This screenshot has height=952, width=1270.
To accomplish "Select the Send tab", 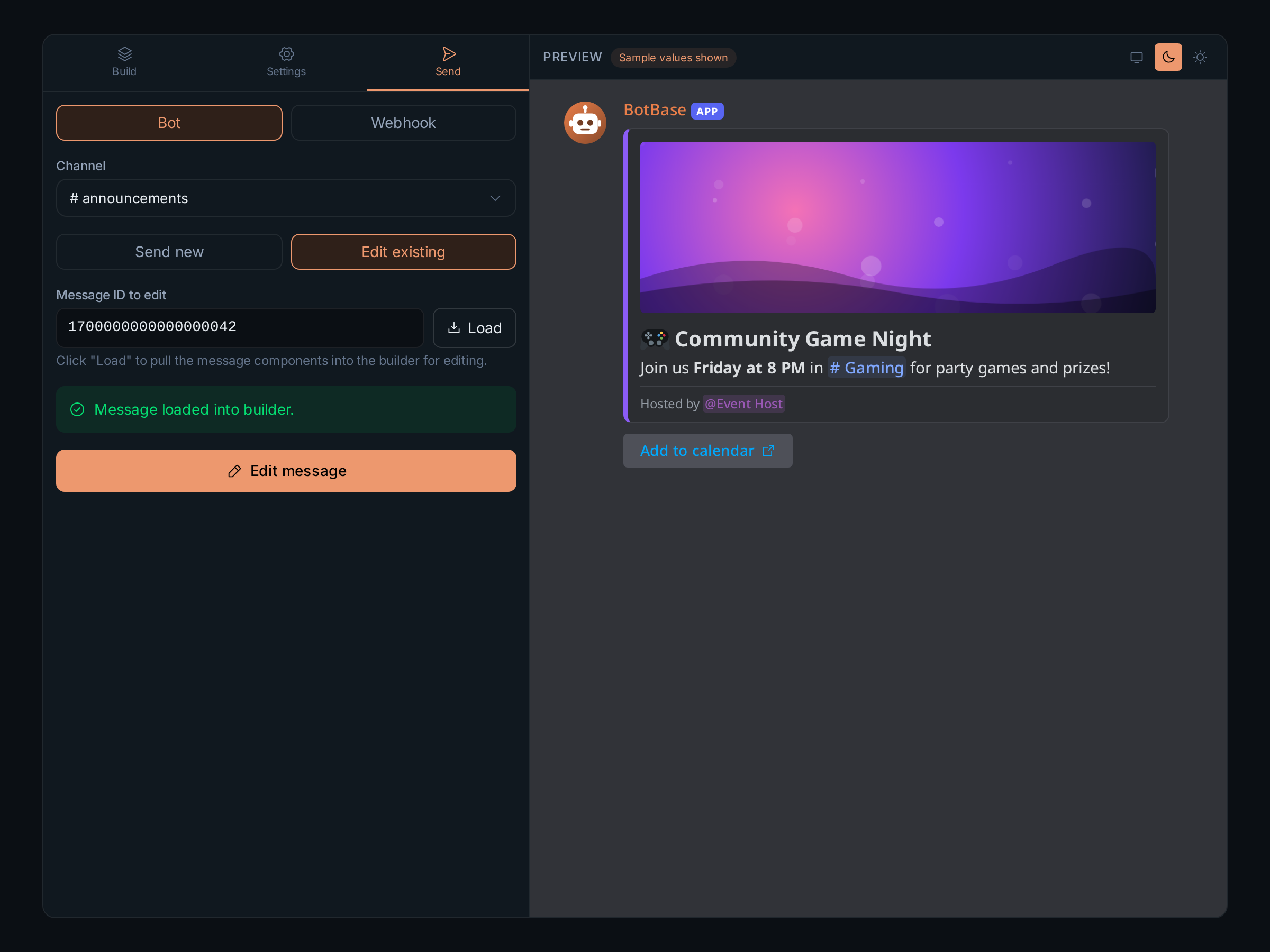I will 448,62.
